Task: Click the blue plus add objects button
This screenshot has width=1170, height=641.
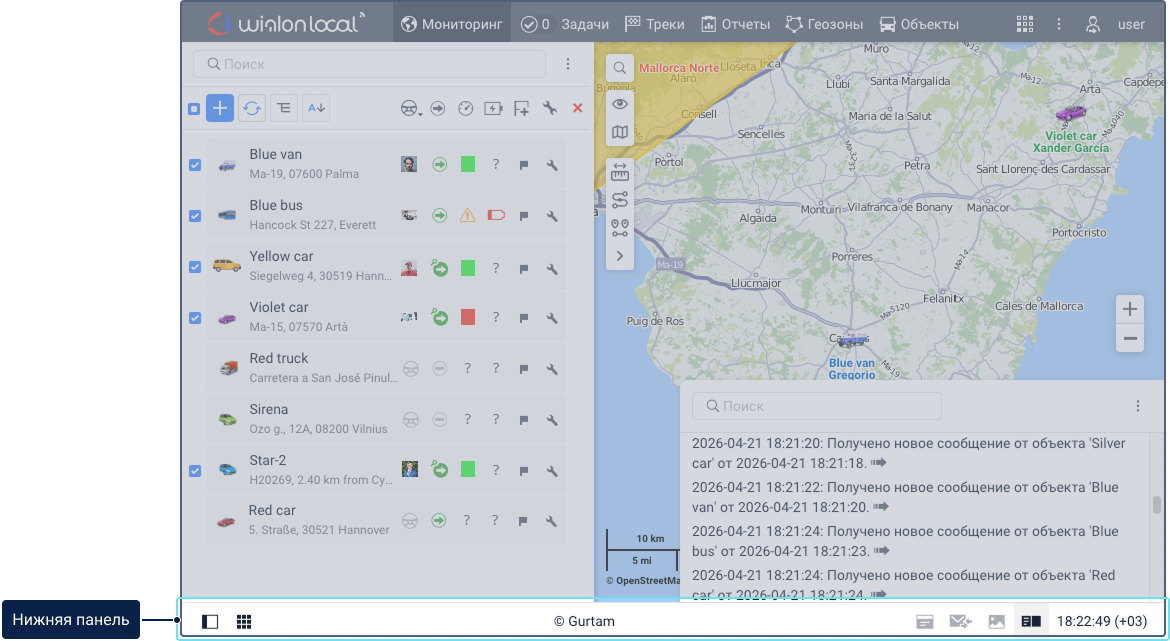Action: click(220, 108)
